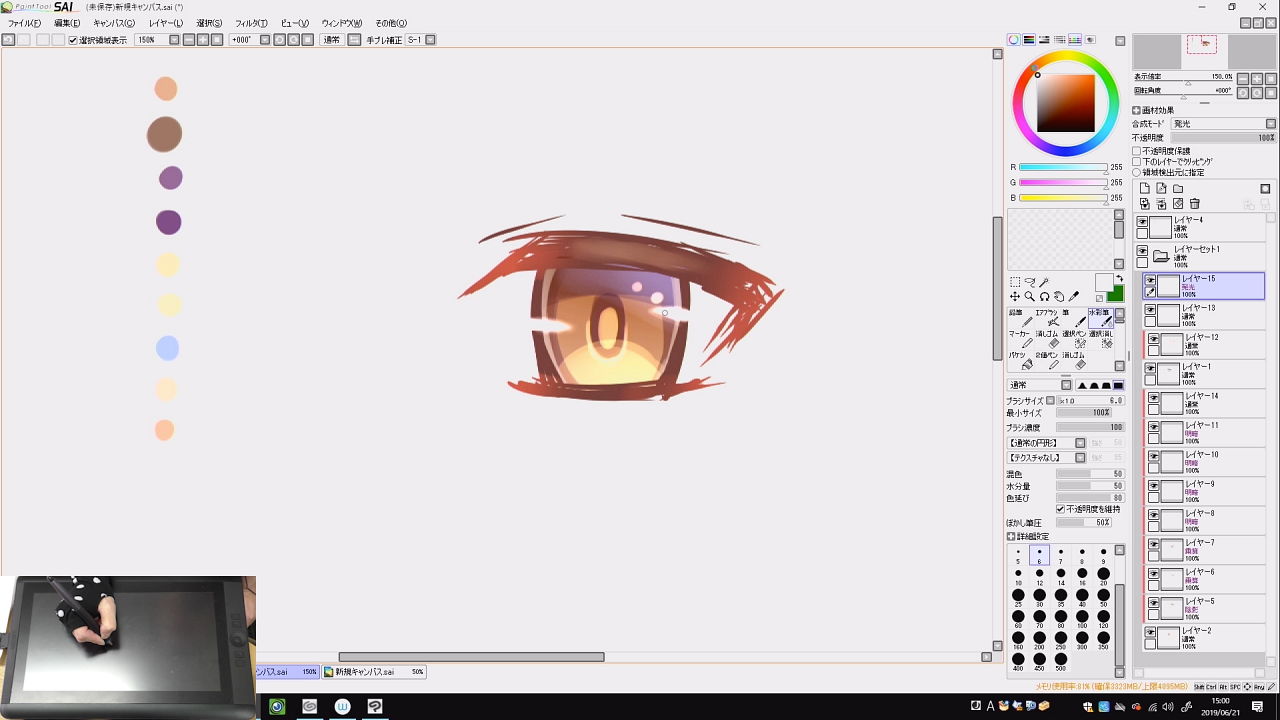
Task: Open the zoom percentage 150% dropdown
Action: pyautogui.click(x=174, y=40)
